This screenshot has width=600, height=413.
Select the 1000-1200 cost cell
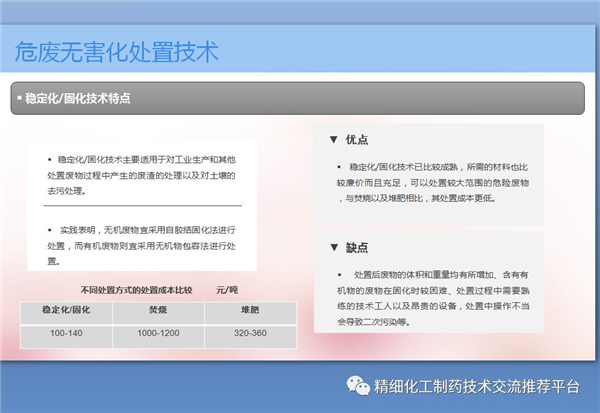(x=156, y=333)
